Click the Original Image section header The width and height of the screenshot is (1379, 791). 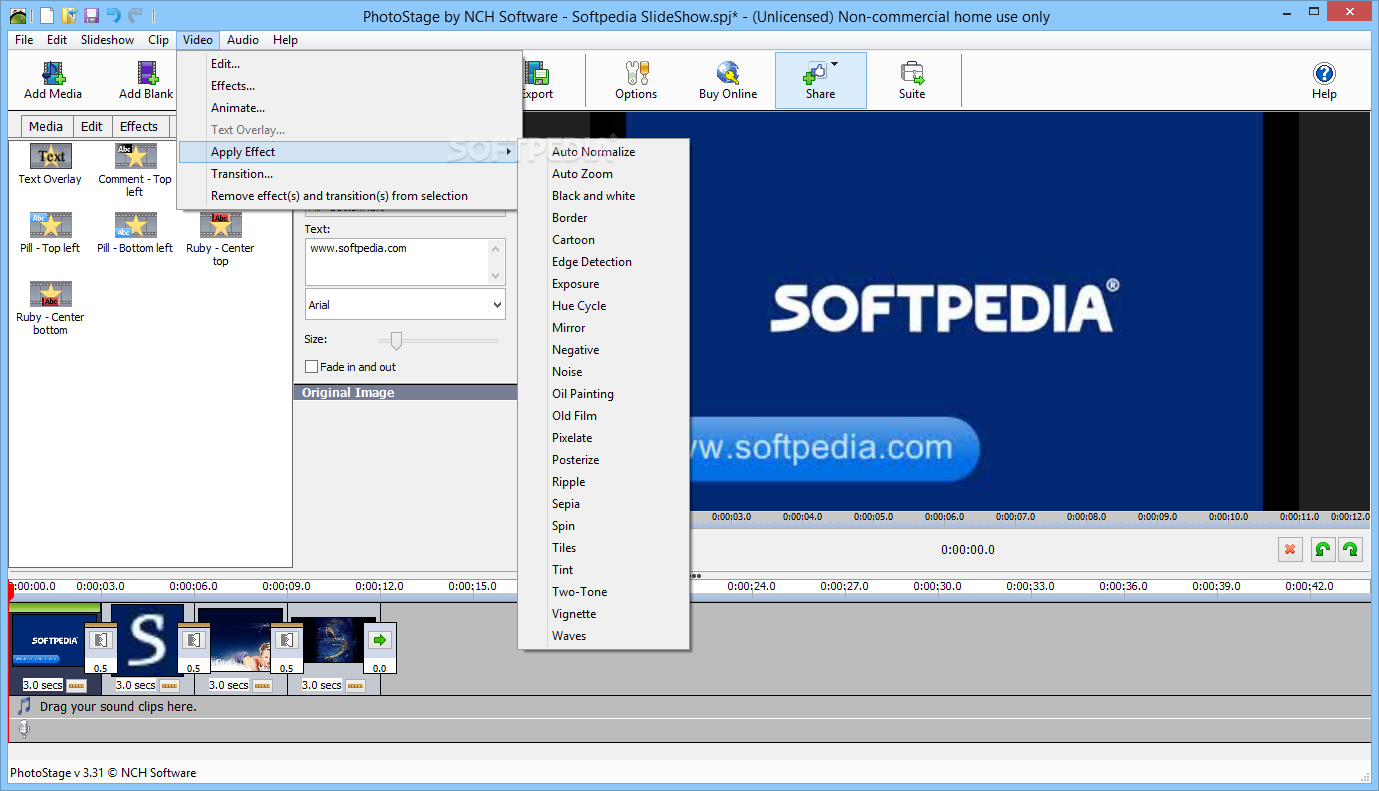405,392
